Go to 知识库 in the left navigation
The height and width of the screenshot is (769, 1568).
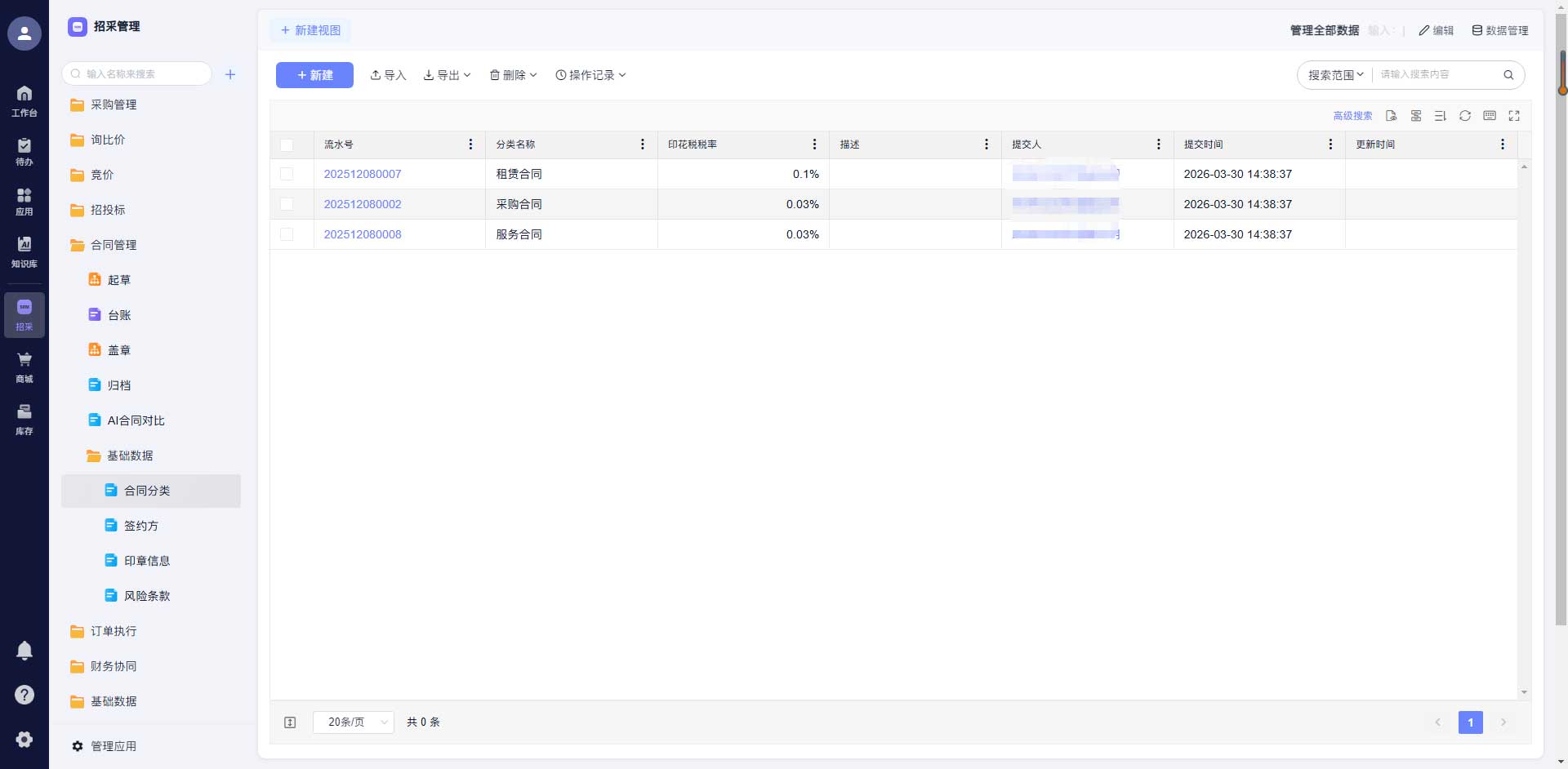[x=24, y=251]
